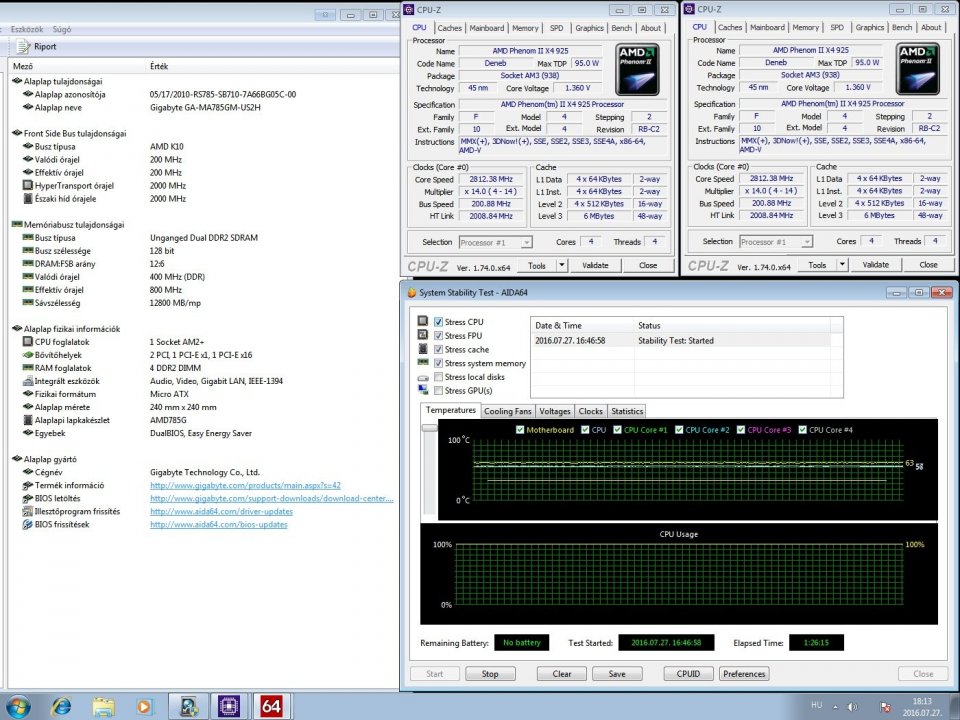
Task: Open Windows Explorer folder taskbar icon
Action: (x=103, y=707)
